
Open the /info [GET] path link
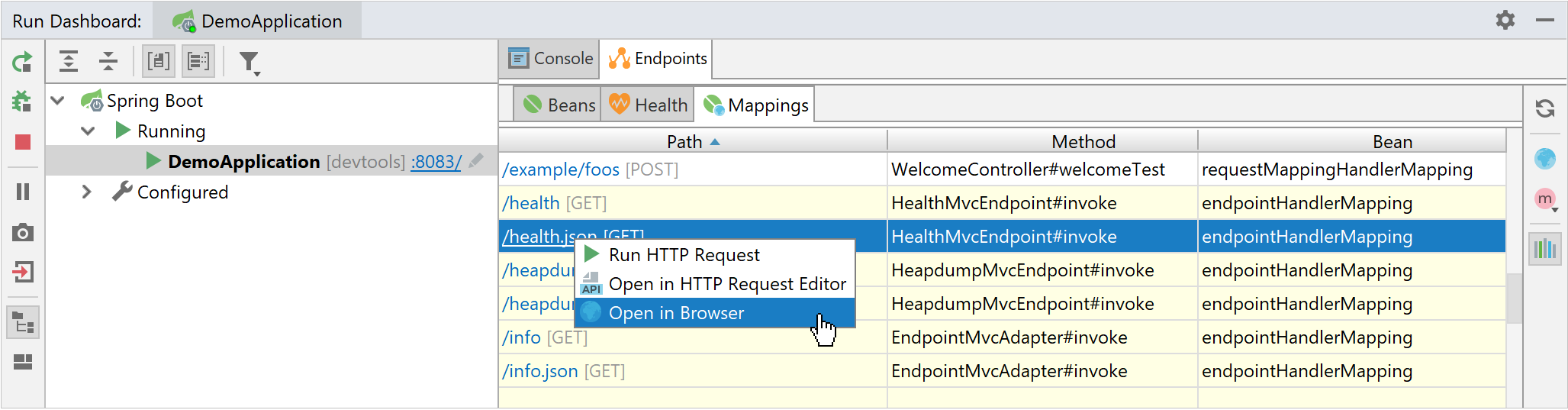522,337
